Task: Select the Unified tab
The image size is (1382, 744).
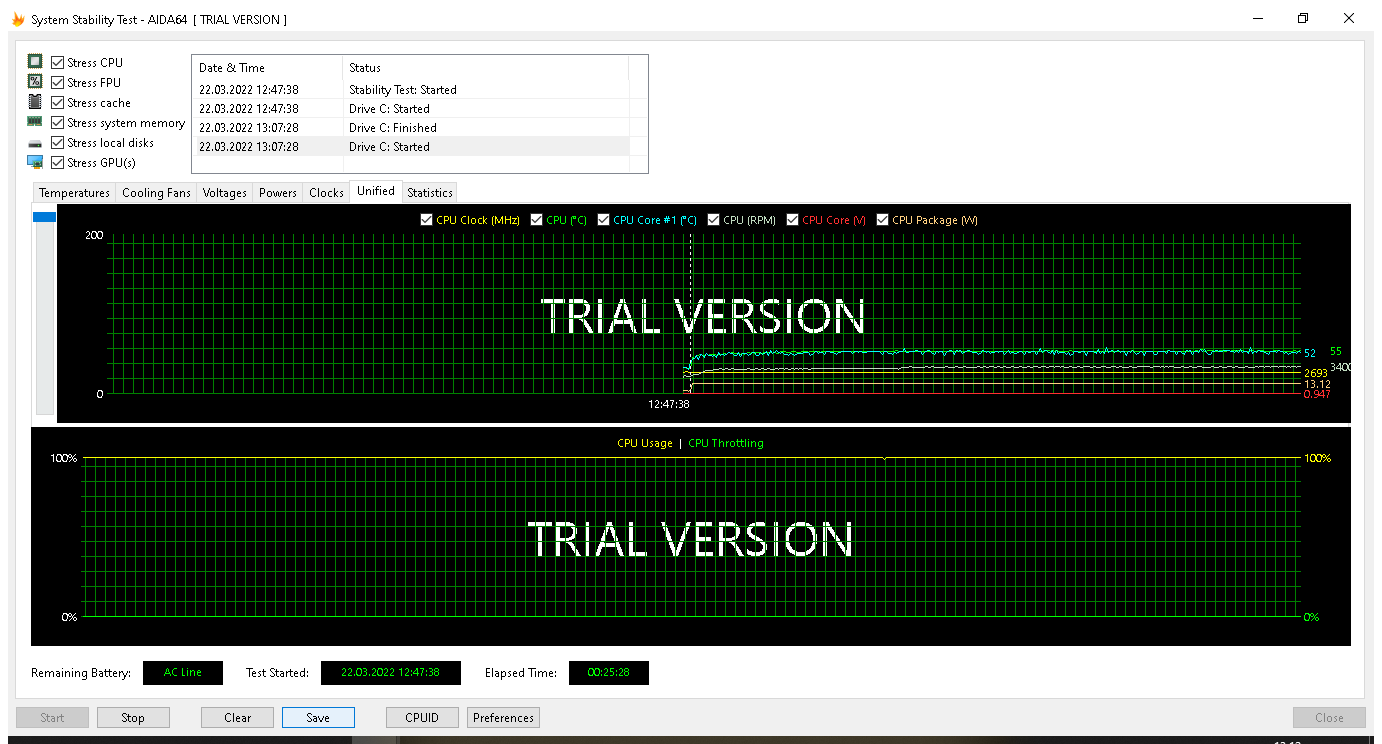Action: click(376, 191)
